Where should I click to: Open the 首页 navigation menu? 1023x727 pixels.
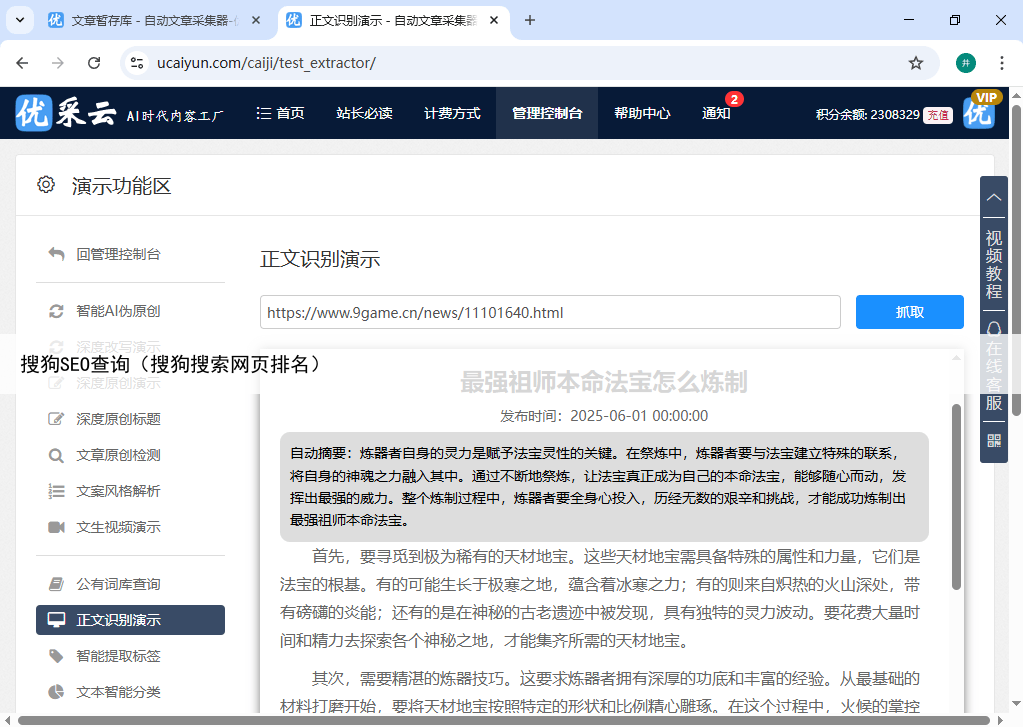coord(280,113)
